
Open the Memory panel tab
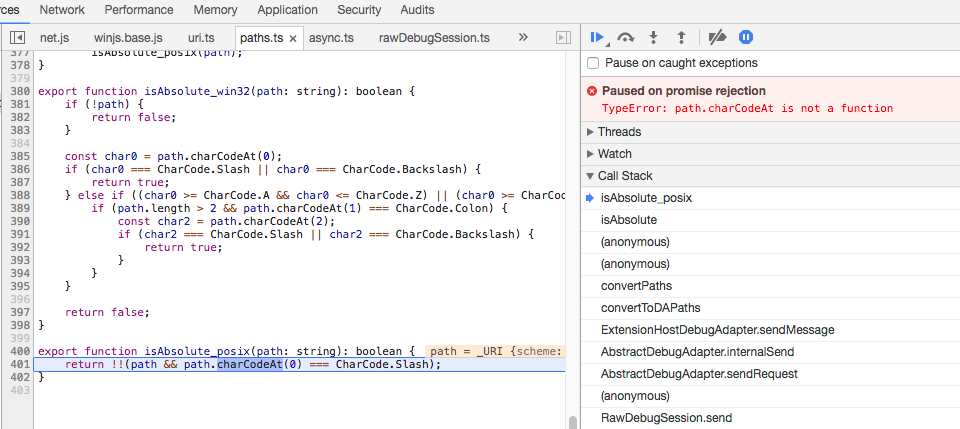[216, 10]
